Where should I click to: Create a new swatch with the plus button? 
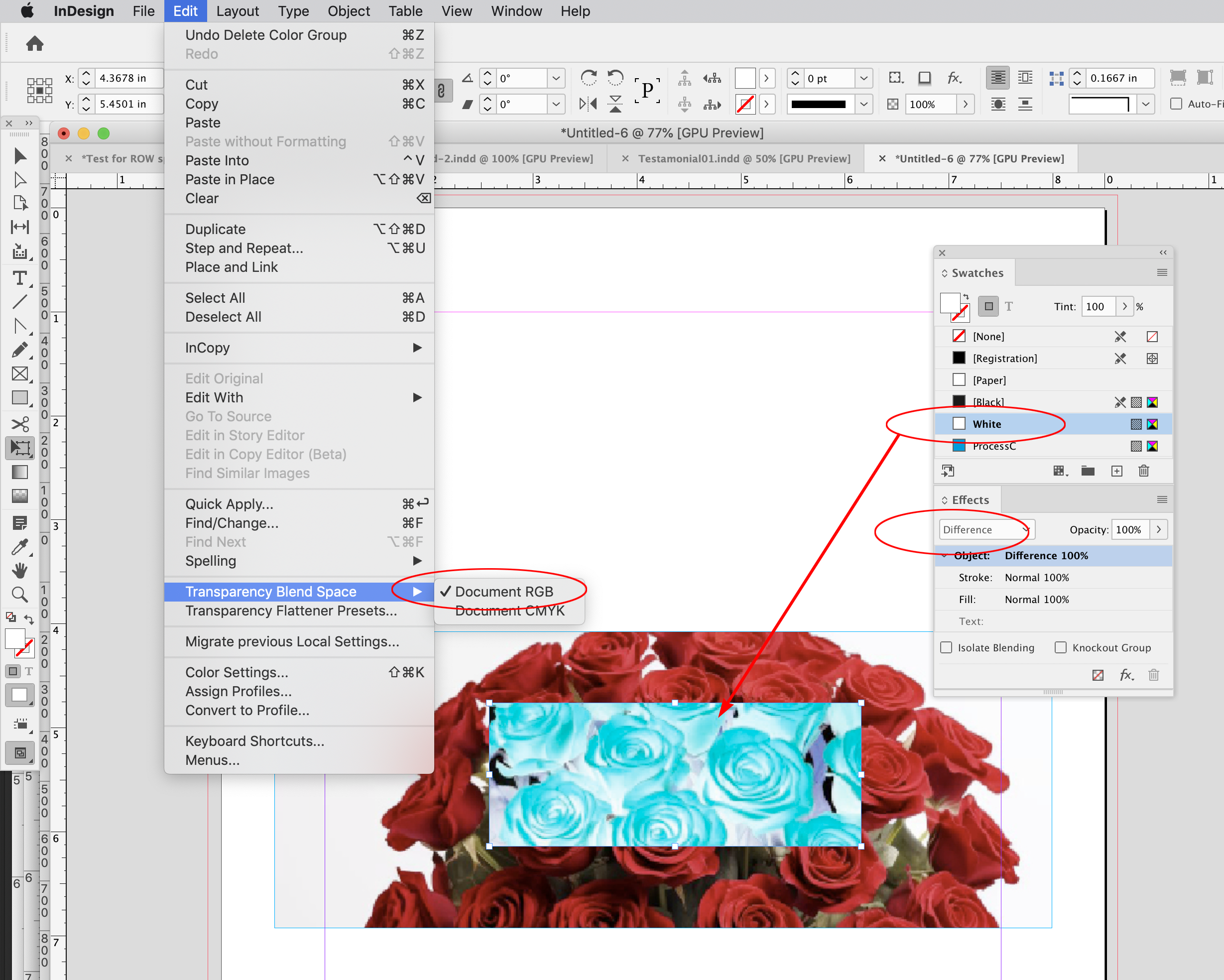point(1117,471)
